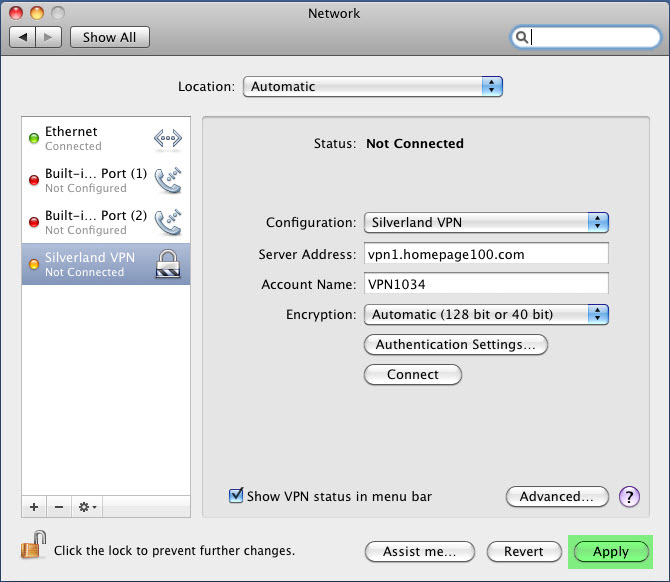Click red status dot for Port (1)
Screen dimensions: 670x582
34,180
